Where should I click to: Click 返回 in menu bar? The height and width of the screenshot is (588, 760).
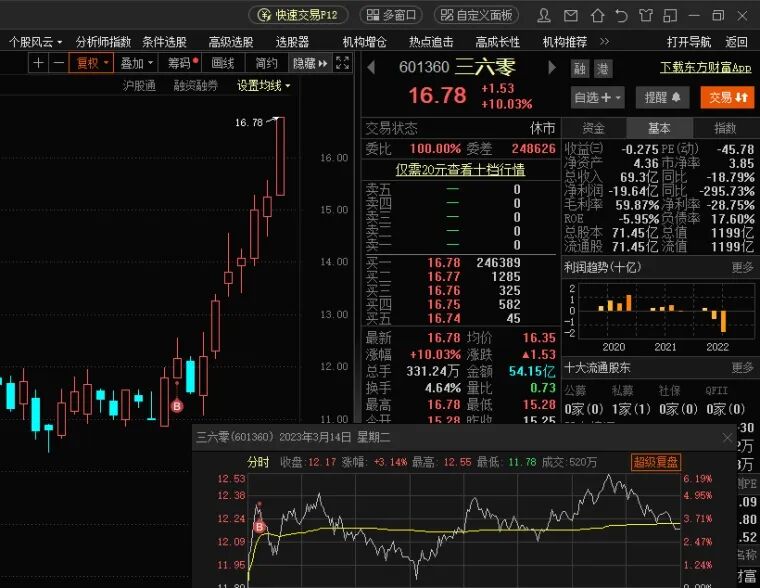click(736, 42)
